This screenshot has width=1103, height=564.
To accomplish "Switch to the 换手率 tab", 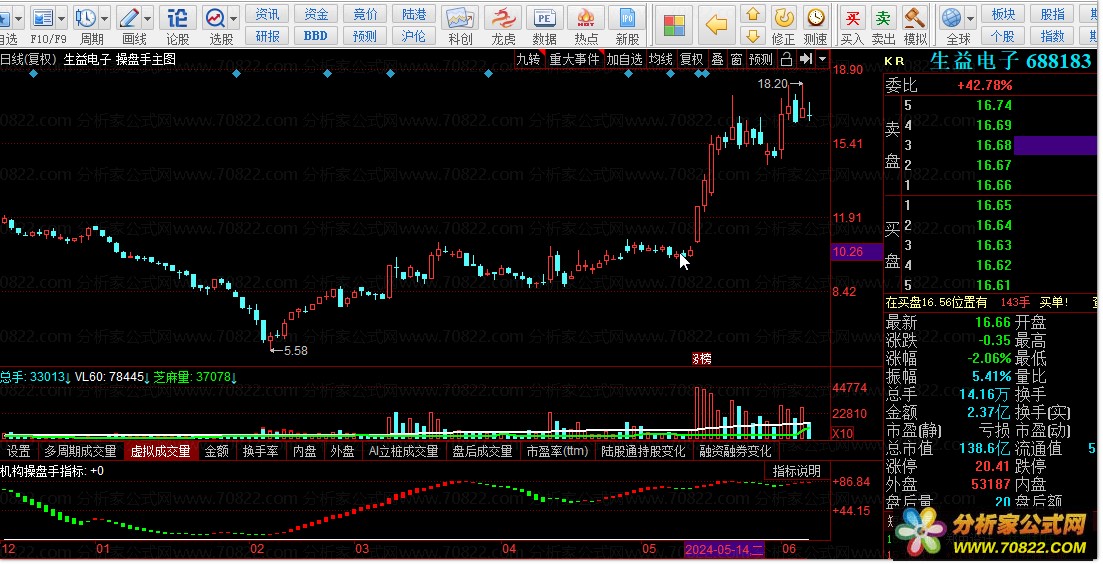I will tap(260, 451).
